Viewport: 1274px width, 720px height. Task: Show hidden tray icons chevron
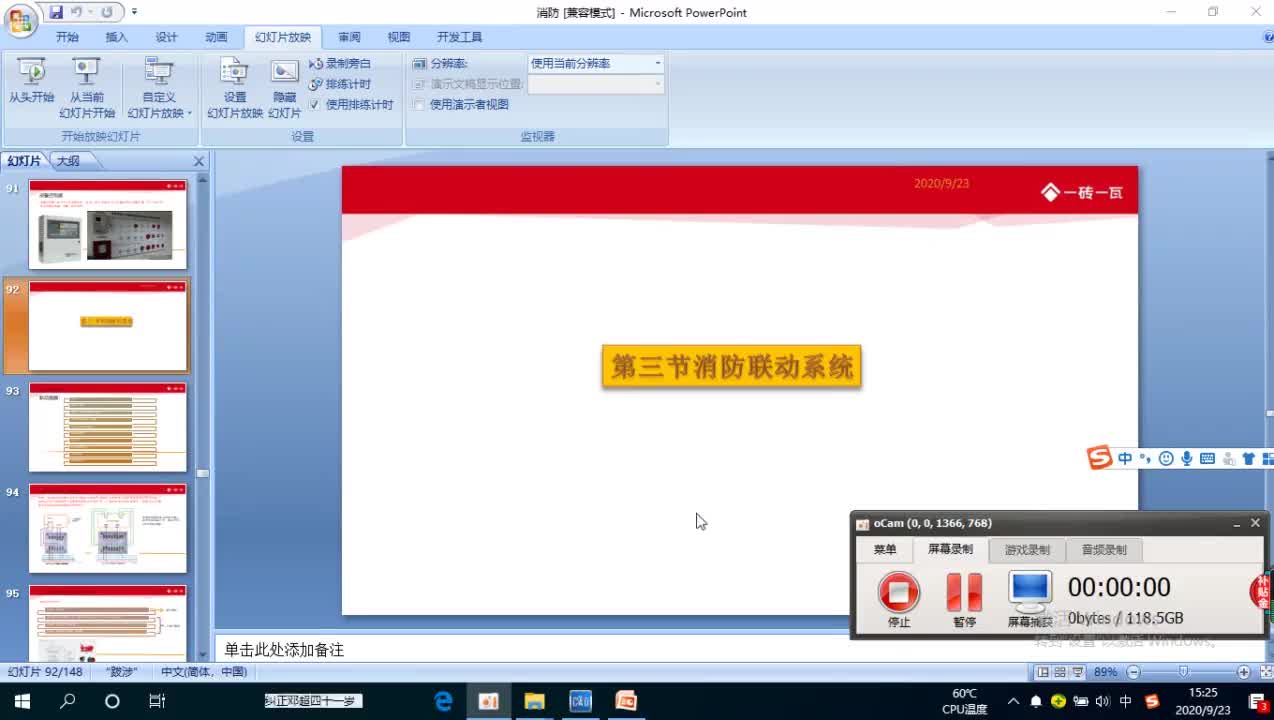tap(1013, 701)
